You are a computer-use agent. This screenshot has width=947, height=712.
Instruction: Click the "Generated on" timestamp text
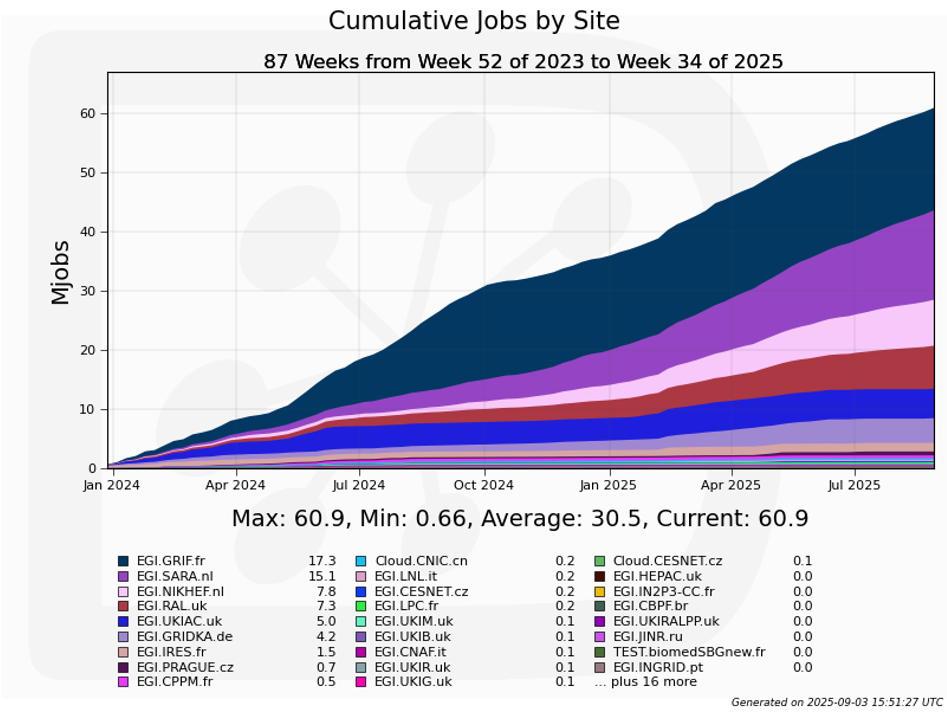pyautogui.click(x=836, y=702)
